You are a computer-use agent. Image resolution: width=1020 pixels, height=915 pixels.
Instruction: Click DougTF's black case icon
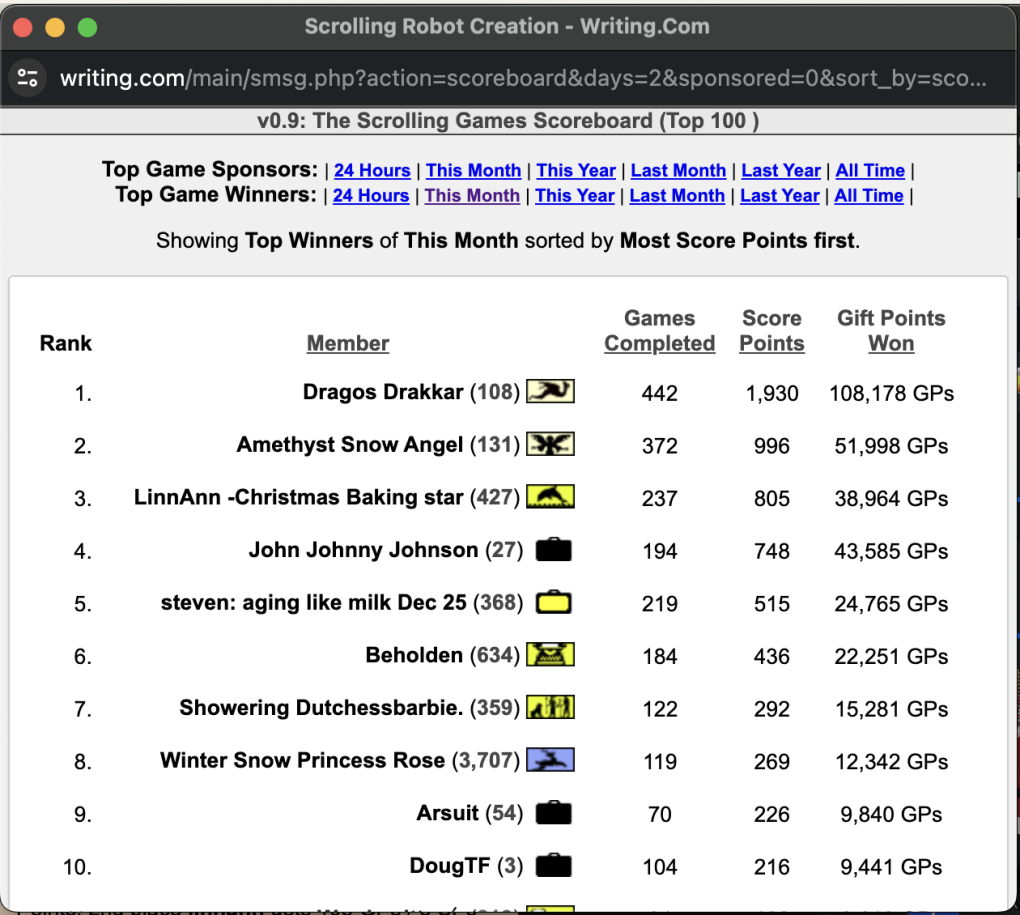coord(553,866)
